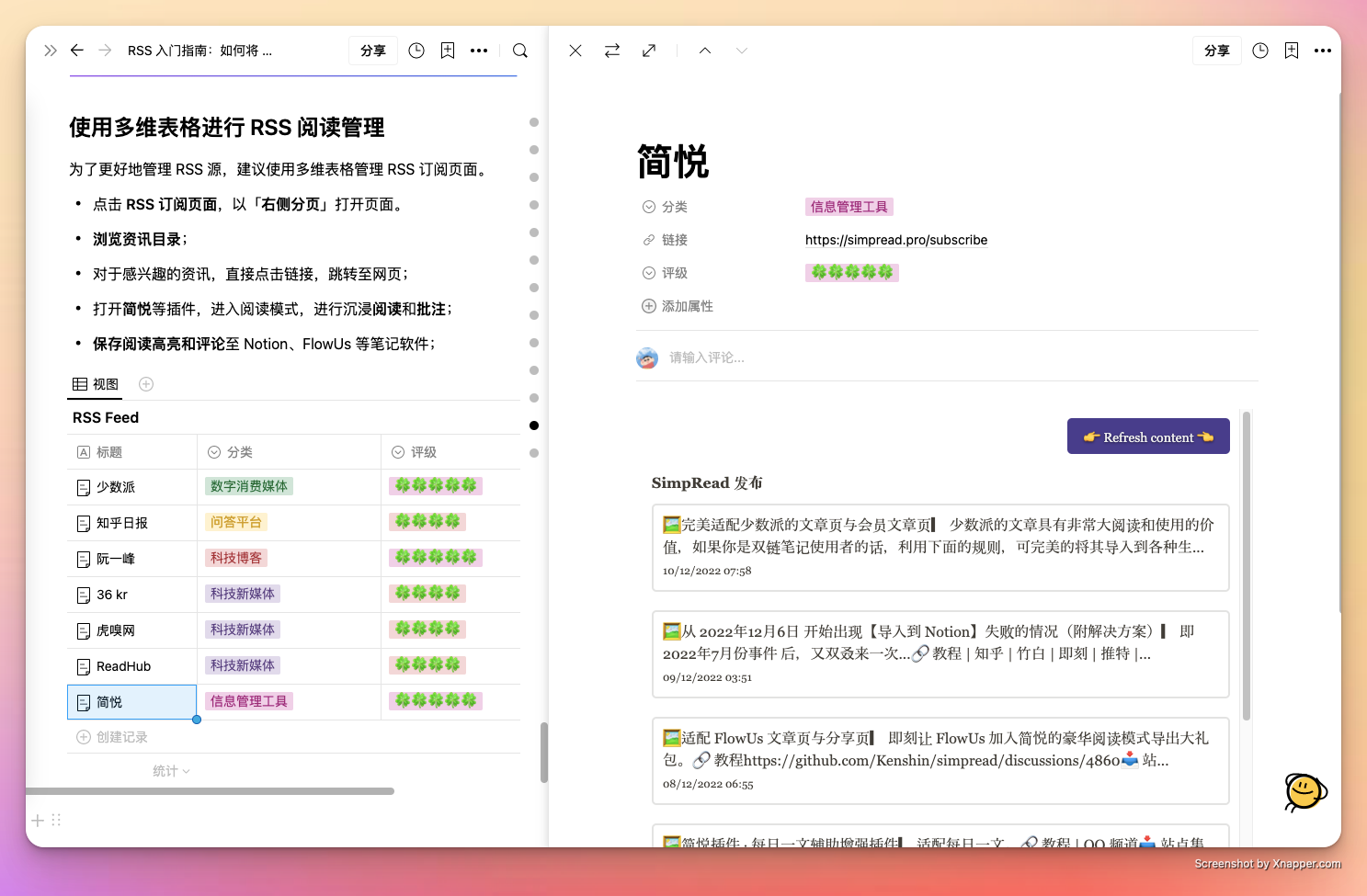Navigate back using the left arrow

click(77, 51)
